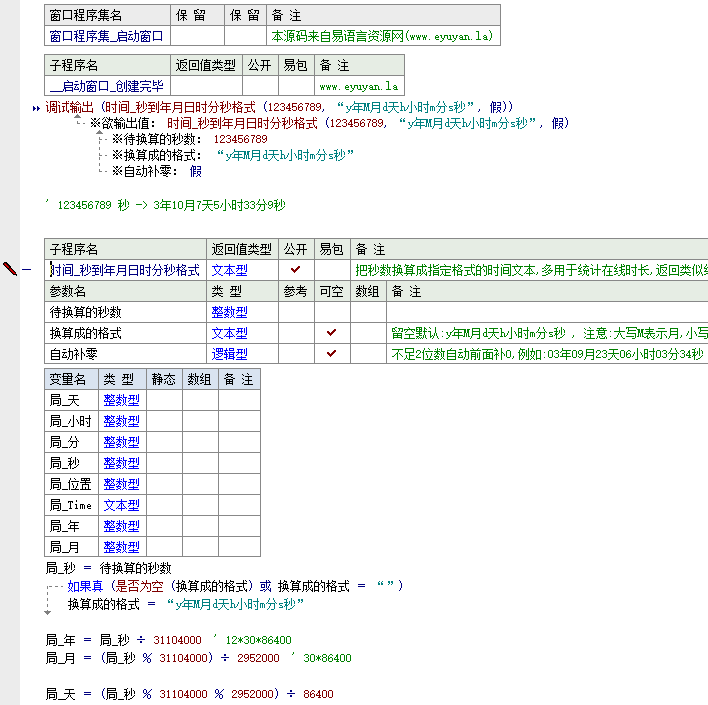Image resolution: width=708 pixels, height=705 pixels.
Task: Select local variable 局_位置
Action: coord(70,484)
